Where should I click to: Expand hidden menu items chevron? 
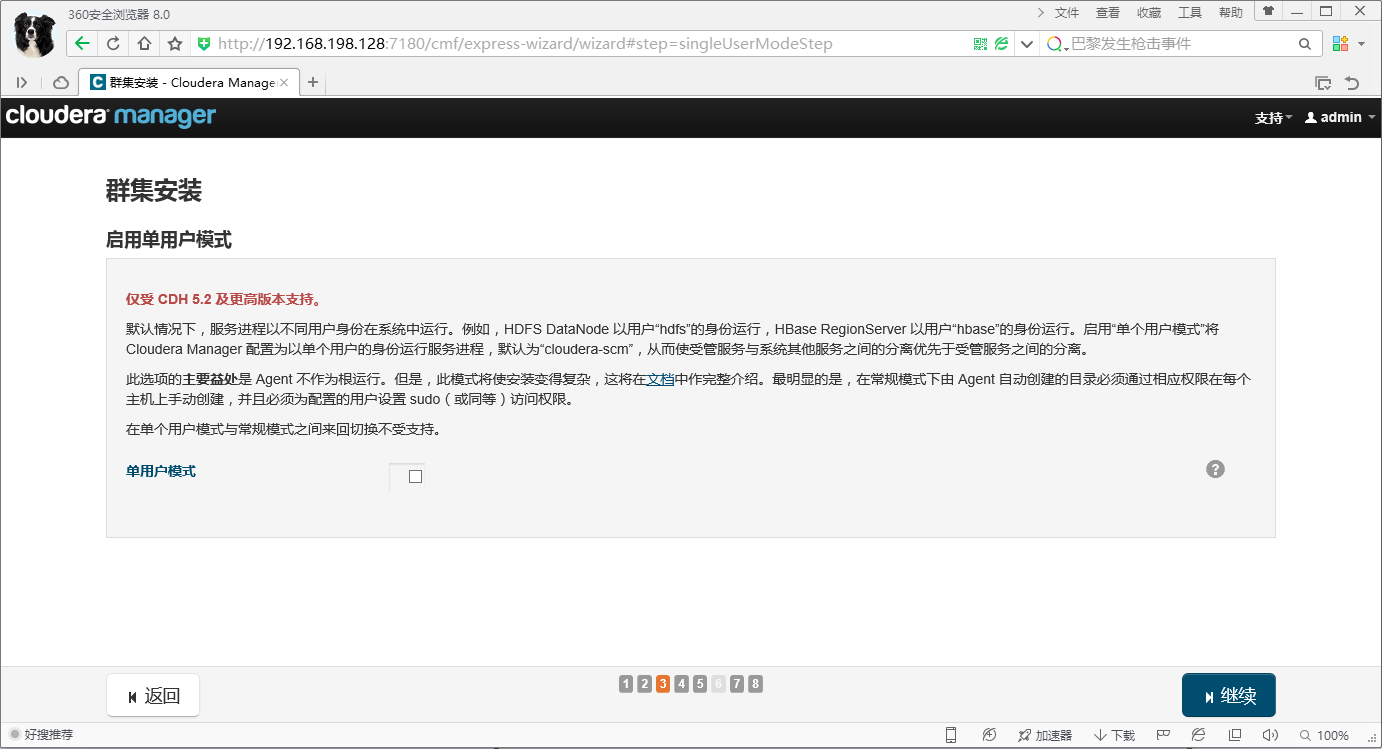tap(1041, 12)
